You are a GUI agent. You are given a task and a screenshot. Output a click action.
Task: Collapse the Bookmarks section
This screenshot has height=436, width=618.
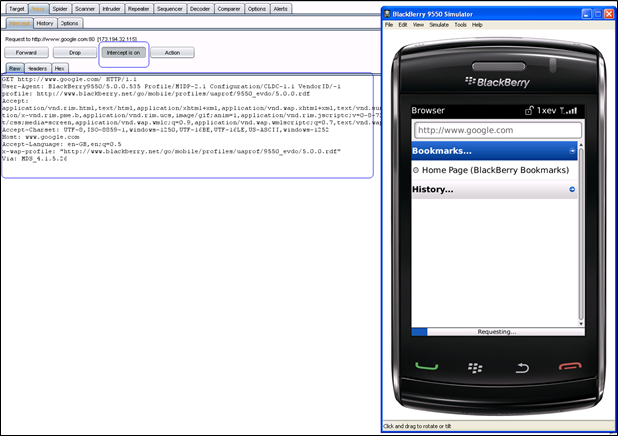pos(572,150)
